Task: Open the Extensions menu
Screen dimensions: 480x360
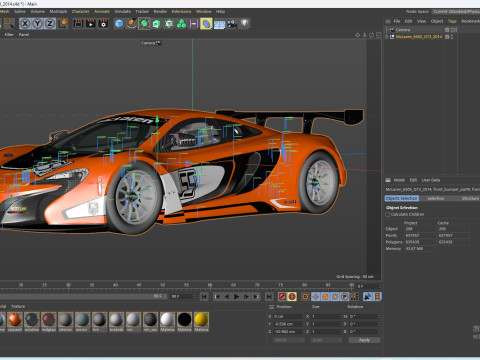Action: (x=182, y=11)
